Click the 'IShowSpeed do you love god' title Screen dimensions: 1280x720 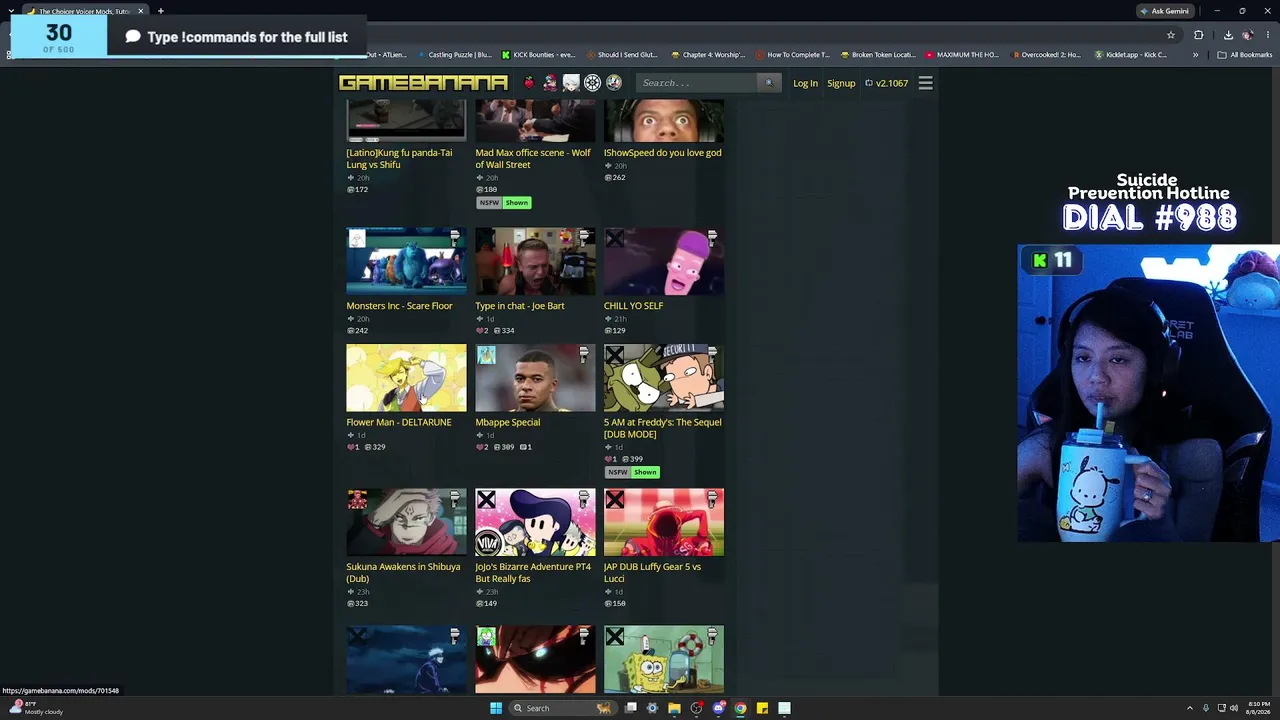click(662, 153)
